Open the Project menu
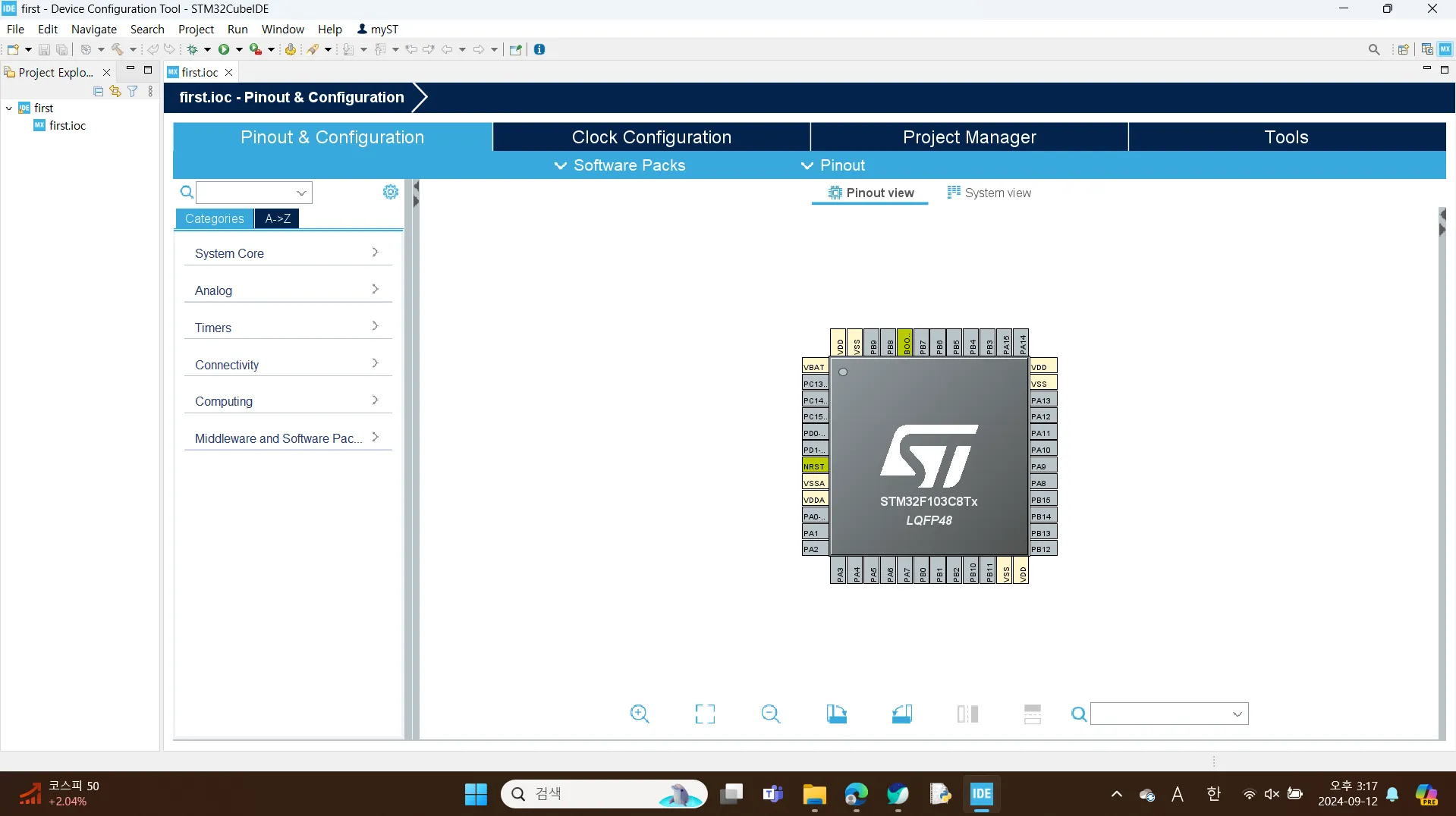 pos(196,29)
